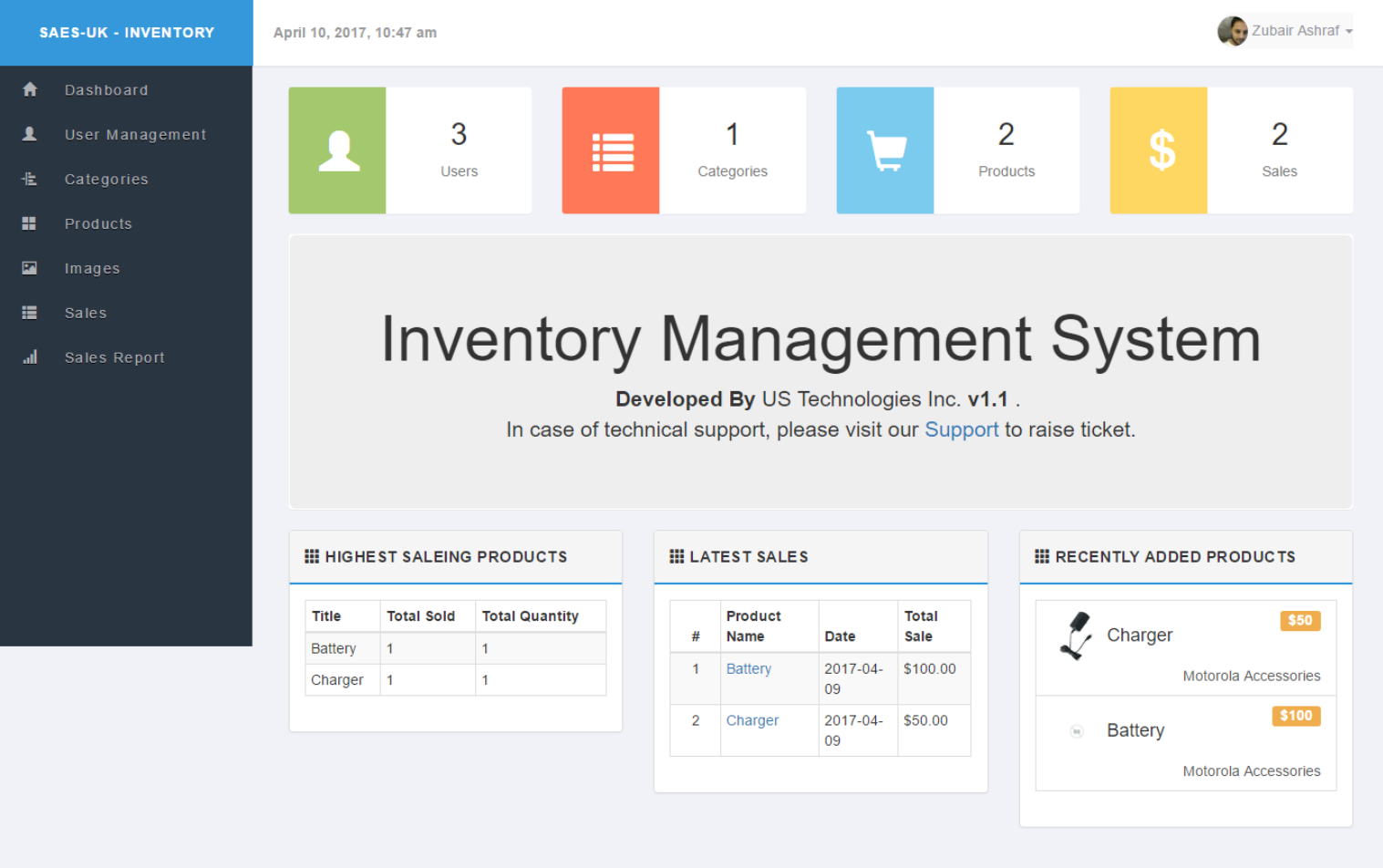The height and width of the screenshot is (868, 1383).
Task: Click the yellow dollar sign tile icon
Action: 1160,150
